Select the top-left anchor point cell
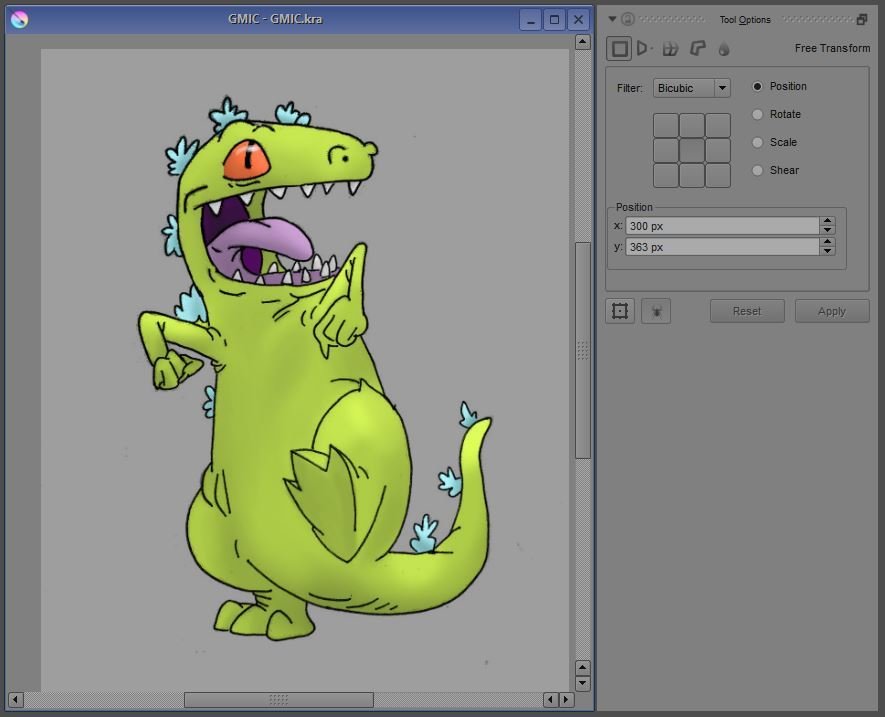Screen dimensions: 885x717 pyautogui.click(x=665, y=125)
